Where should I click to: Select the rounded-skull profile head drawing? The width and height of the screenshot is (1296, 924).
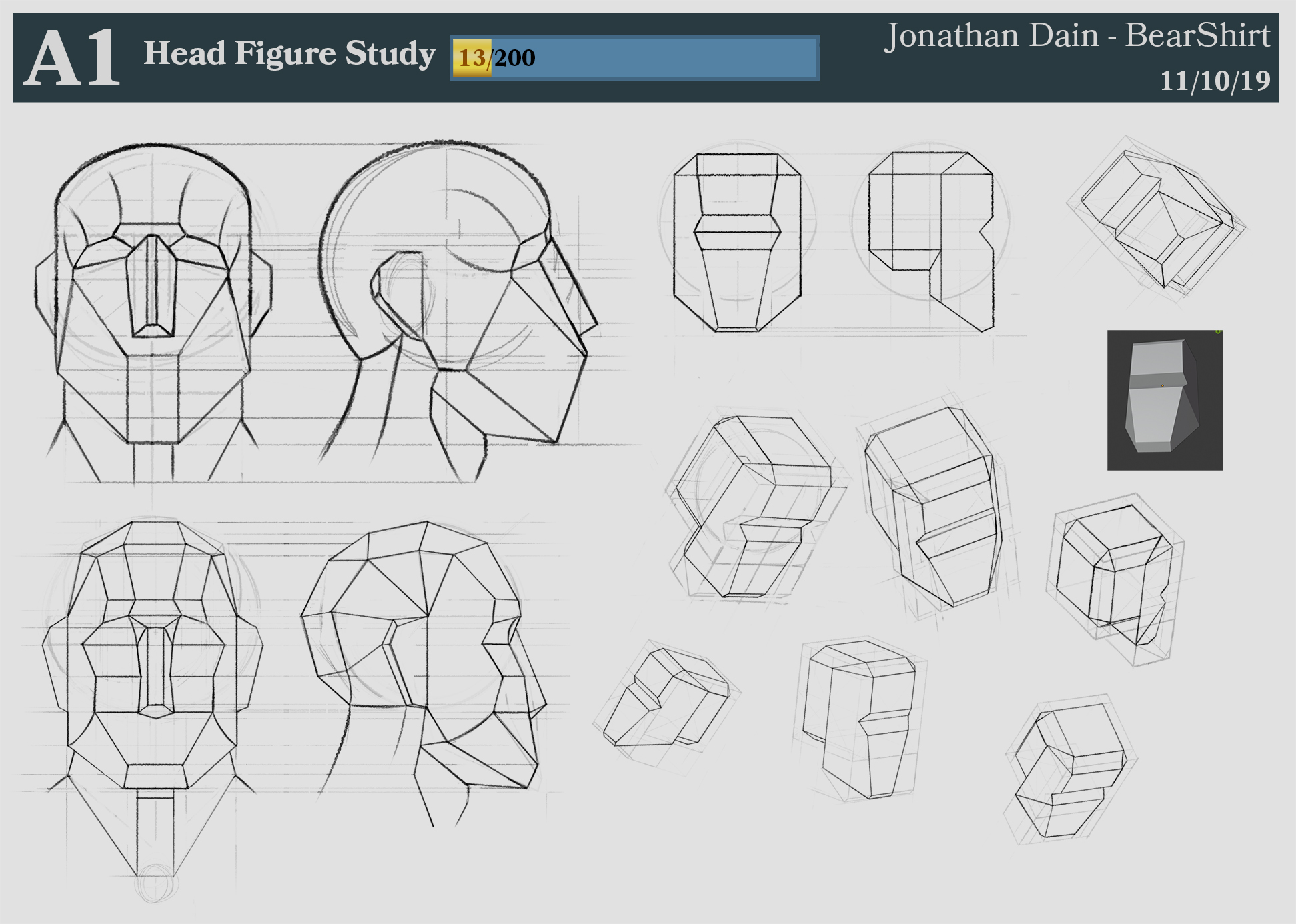click(460, 300)
